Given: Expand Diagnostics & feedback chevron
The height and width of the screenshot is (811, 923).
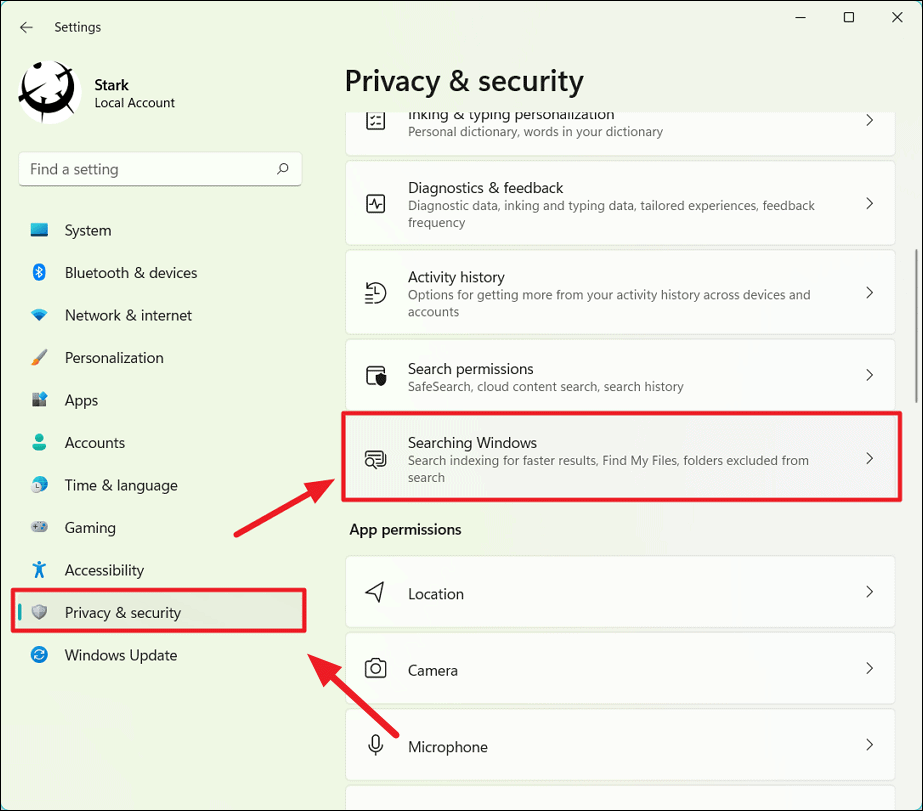Looking at the screenshot, I should (869, 204).
